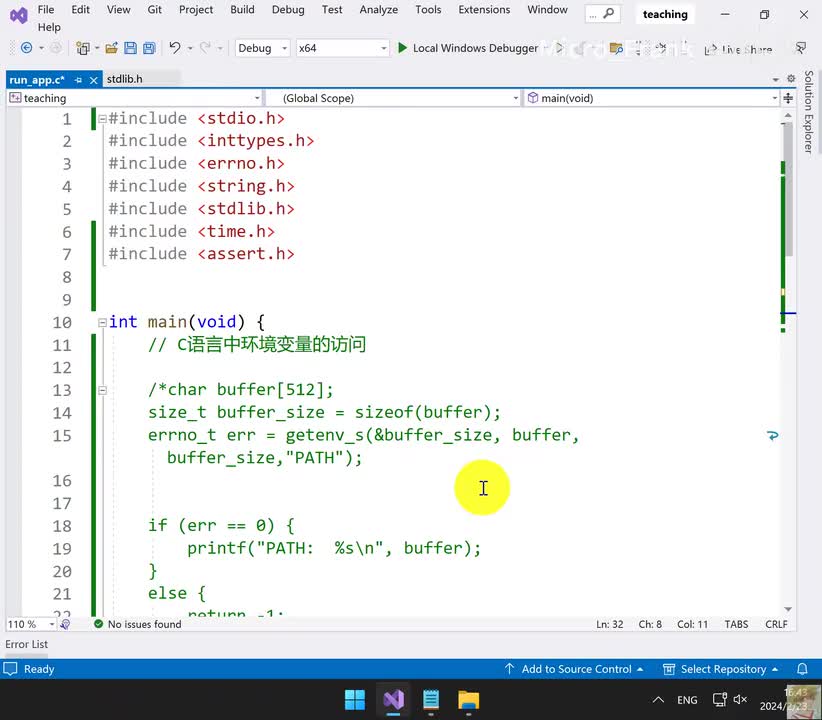Click the word-wrap glyph on line 15
This screenshot has width=822, height=720.
772,435
